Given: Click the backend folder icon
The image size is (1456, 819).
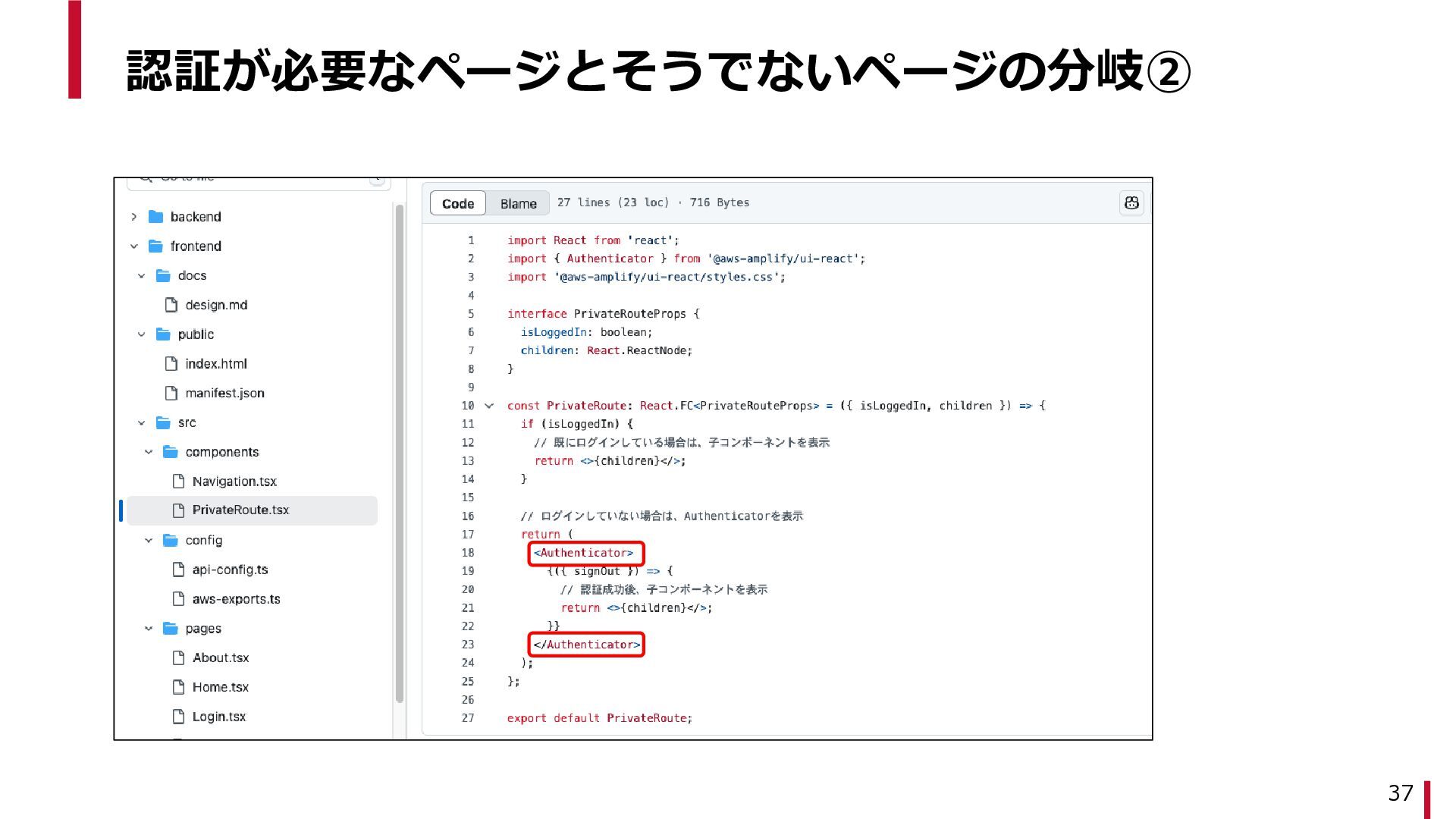Looking at the screenshot, I should (x=156, y=217).
